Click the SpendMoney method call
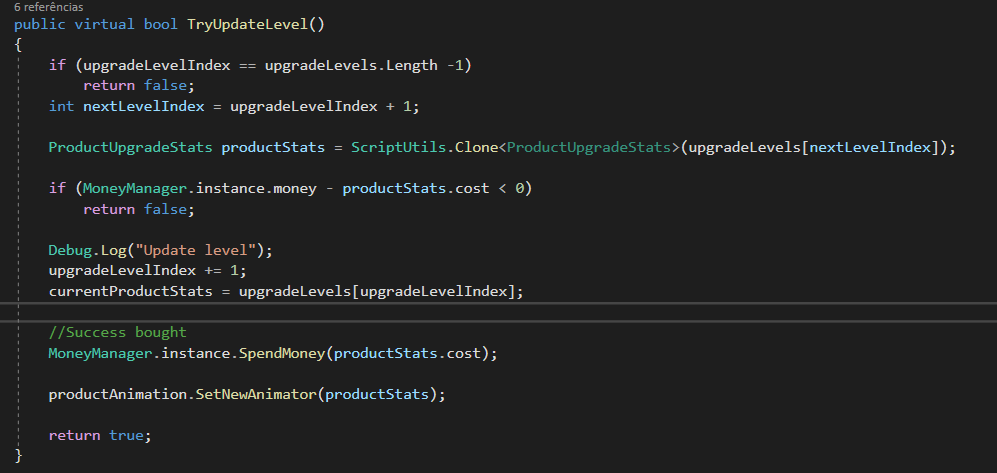This screenshot has height=473, width=997. pos(282,353)
